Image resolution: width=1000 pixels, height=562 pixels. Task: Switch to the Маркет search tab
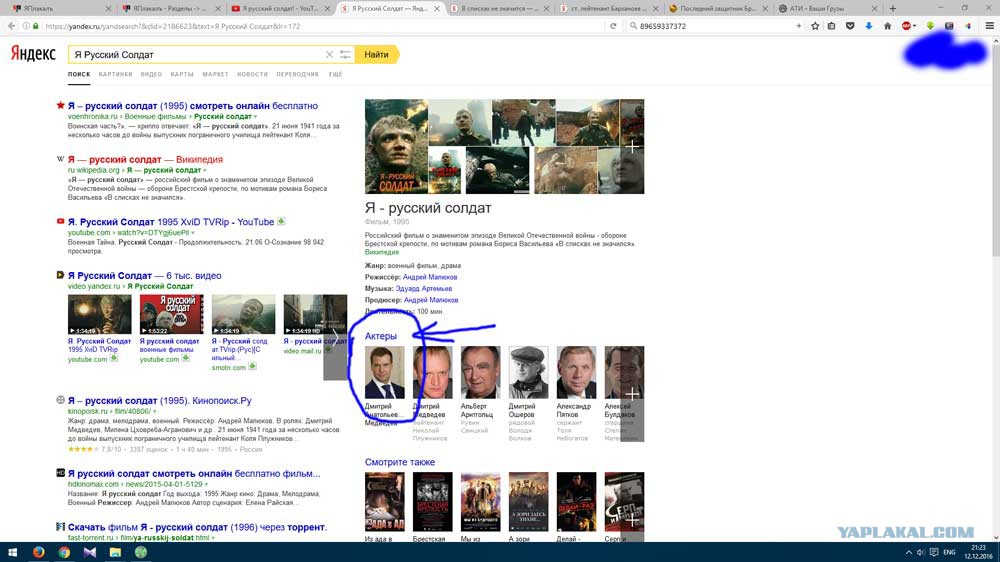pos(215,75)
